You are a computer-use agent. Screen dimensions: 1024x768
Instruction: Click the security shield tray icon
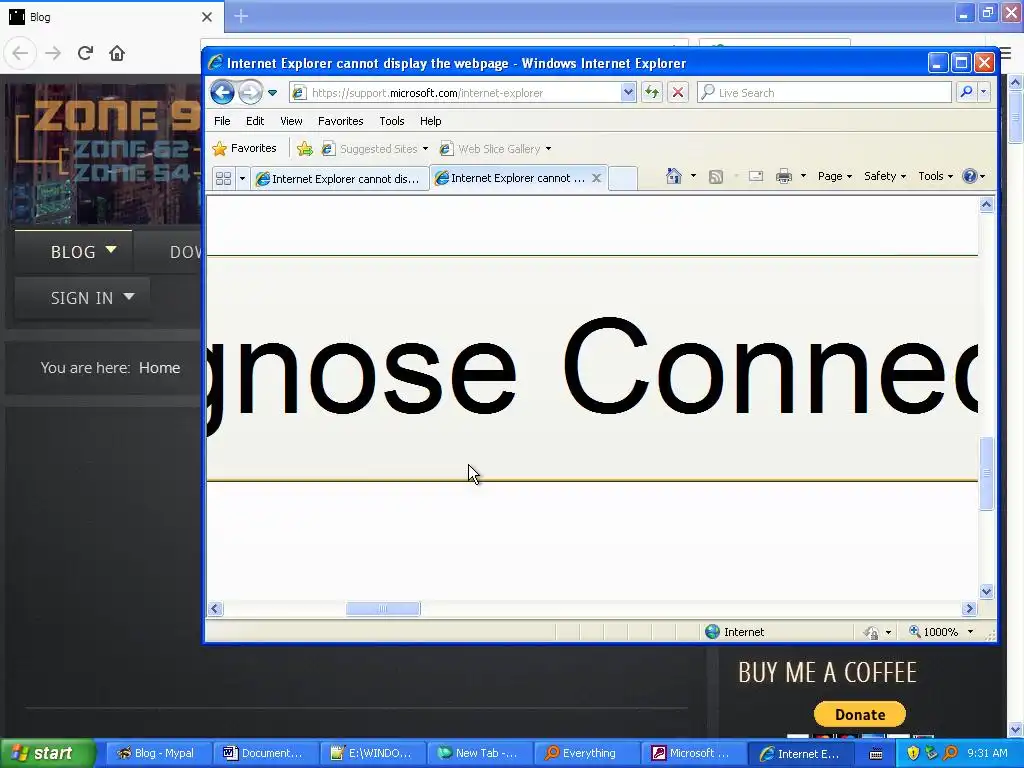(x=913, y=753)
